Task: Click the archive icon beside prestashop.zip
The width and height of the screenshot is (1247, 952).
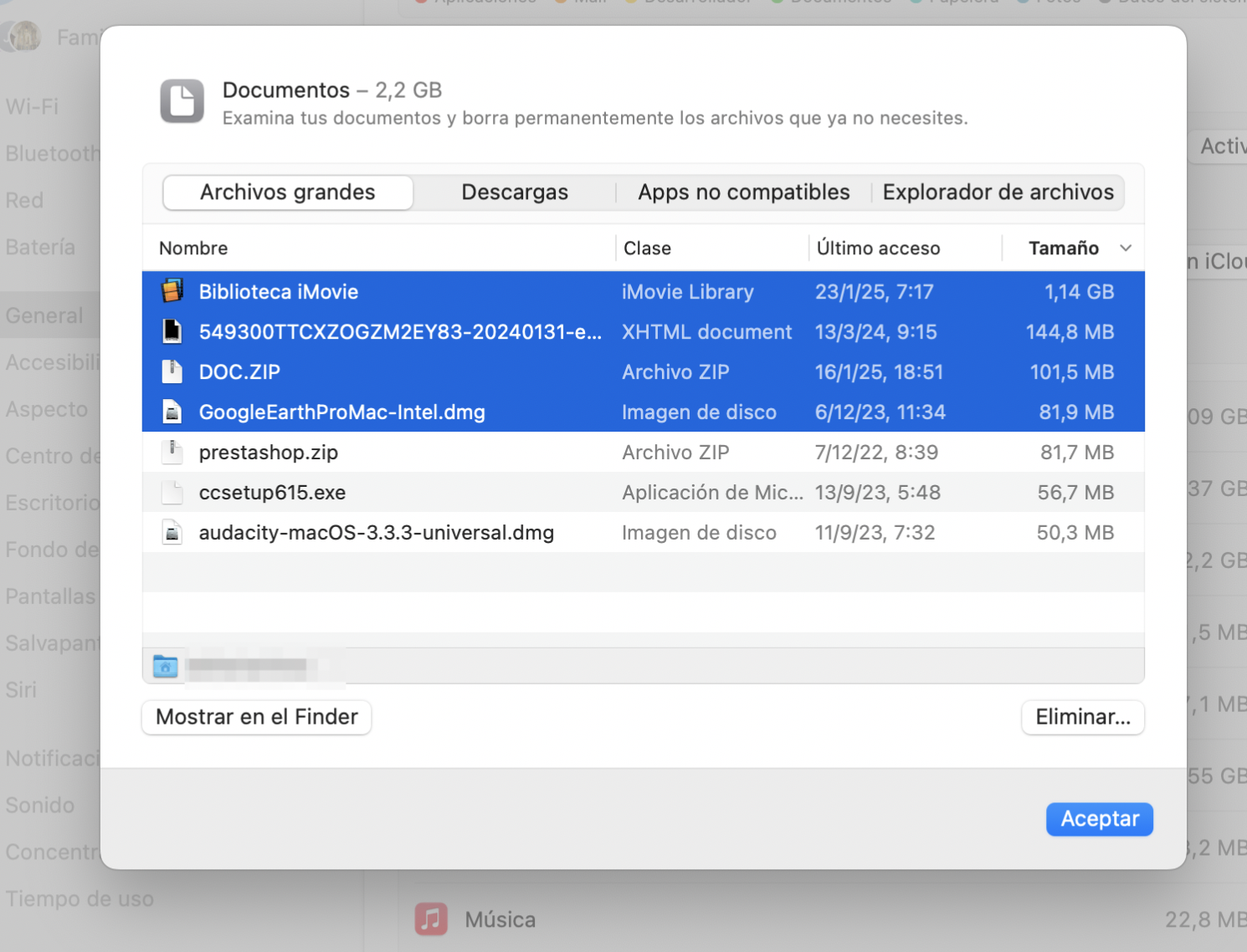Action: tap(172, 452)
